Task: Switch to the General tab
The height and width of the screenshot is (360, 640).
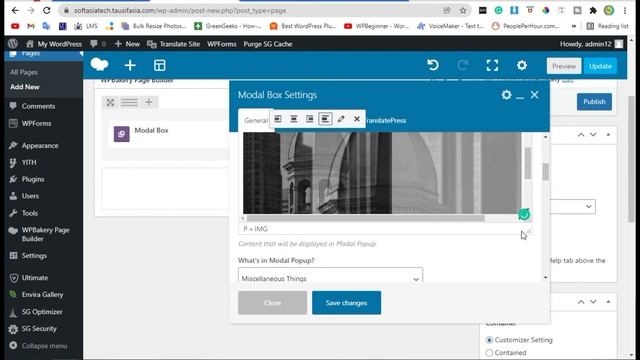Action: tap(256, 120)
